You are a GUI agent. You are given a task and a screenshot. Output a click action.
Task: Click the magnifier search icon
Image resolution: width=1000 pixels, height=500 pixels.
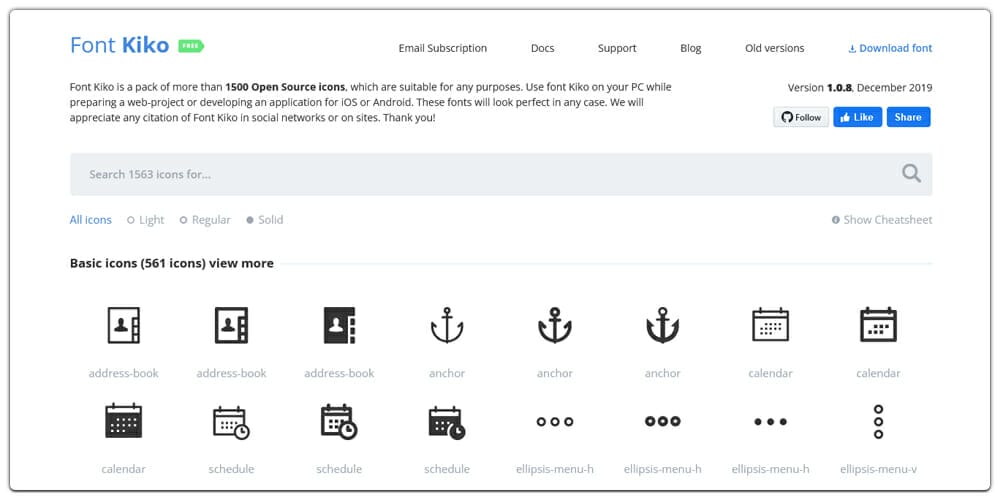[x=910, y=174]
